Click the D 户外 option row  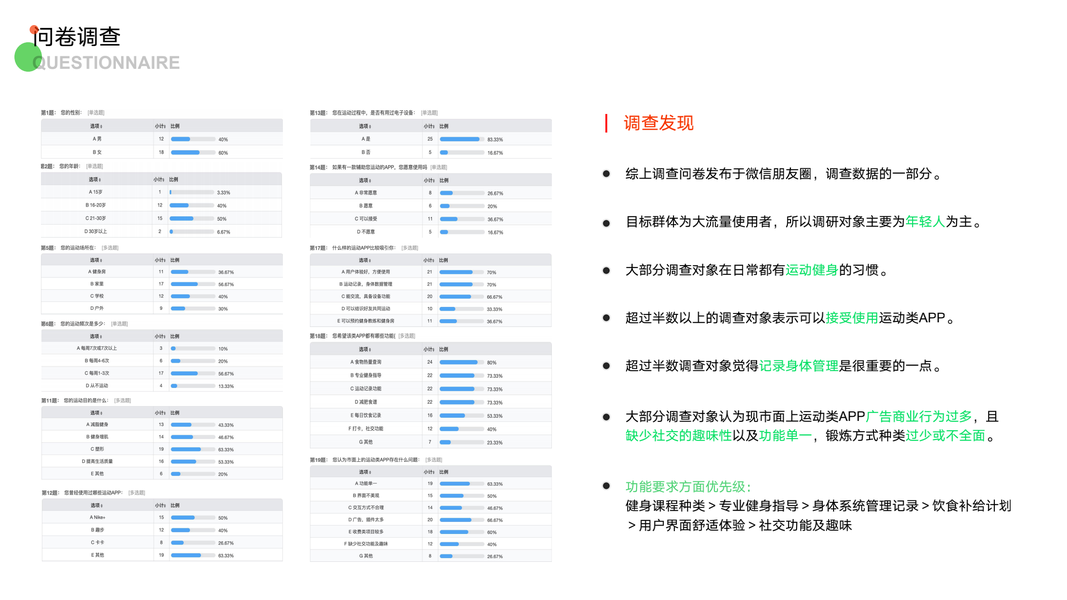[162, 309]
